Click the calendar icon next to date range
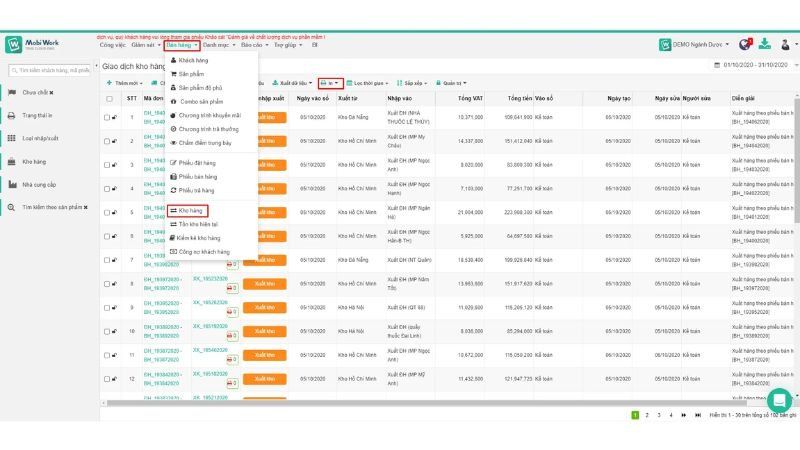 pos(717,65)
